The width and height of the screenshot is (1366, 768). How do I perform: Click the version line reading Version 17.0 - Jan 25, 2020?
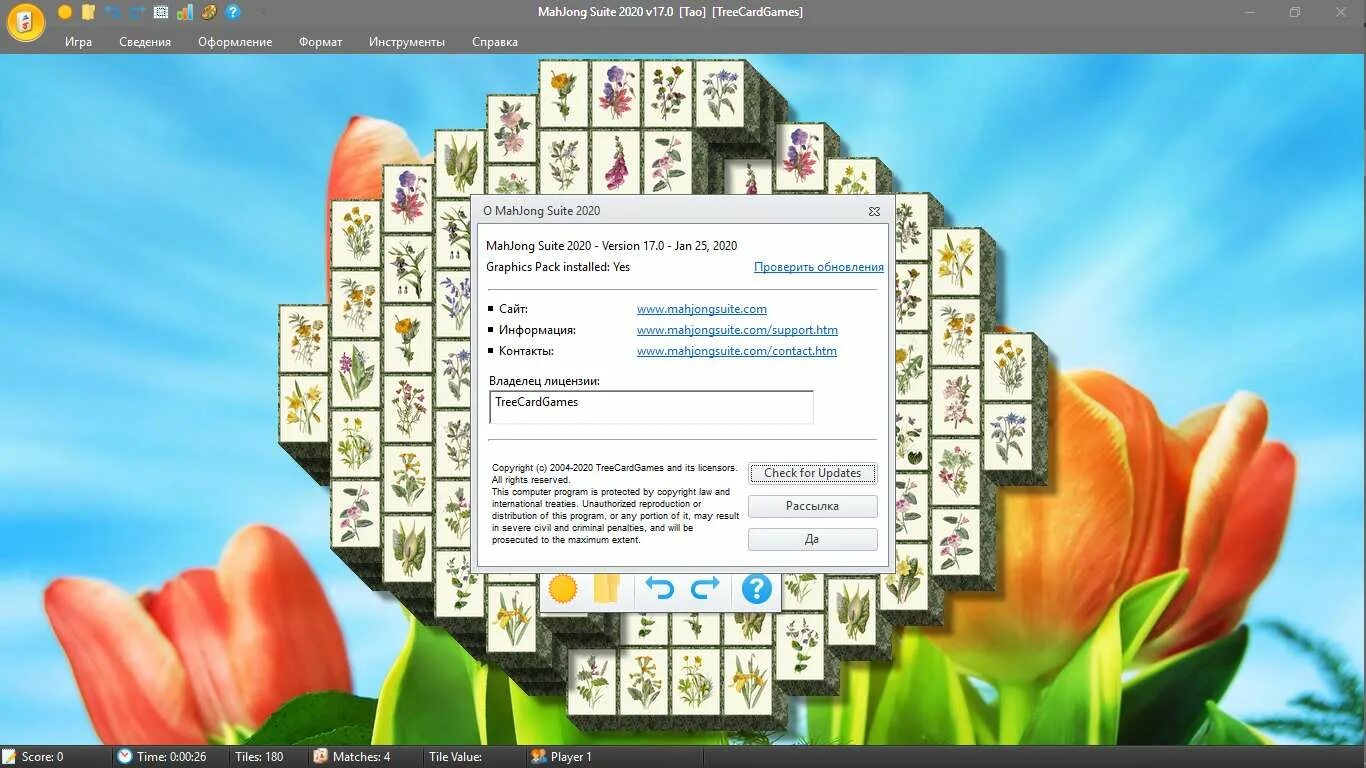coord(611,246)
